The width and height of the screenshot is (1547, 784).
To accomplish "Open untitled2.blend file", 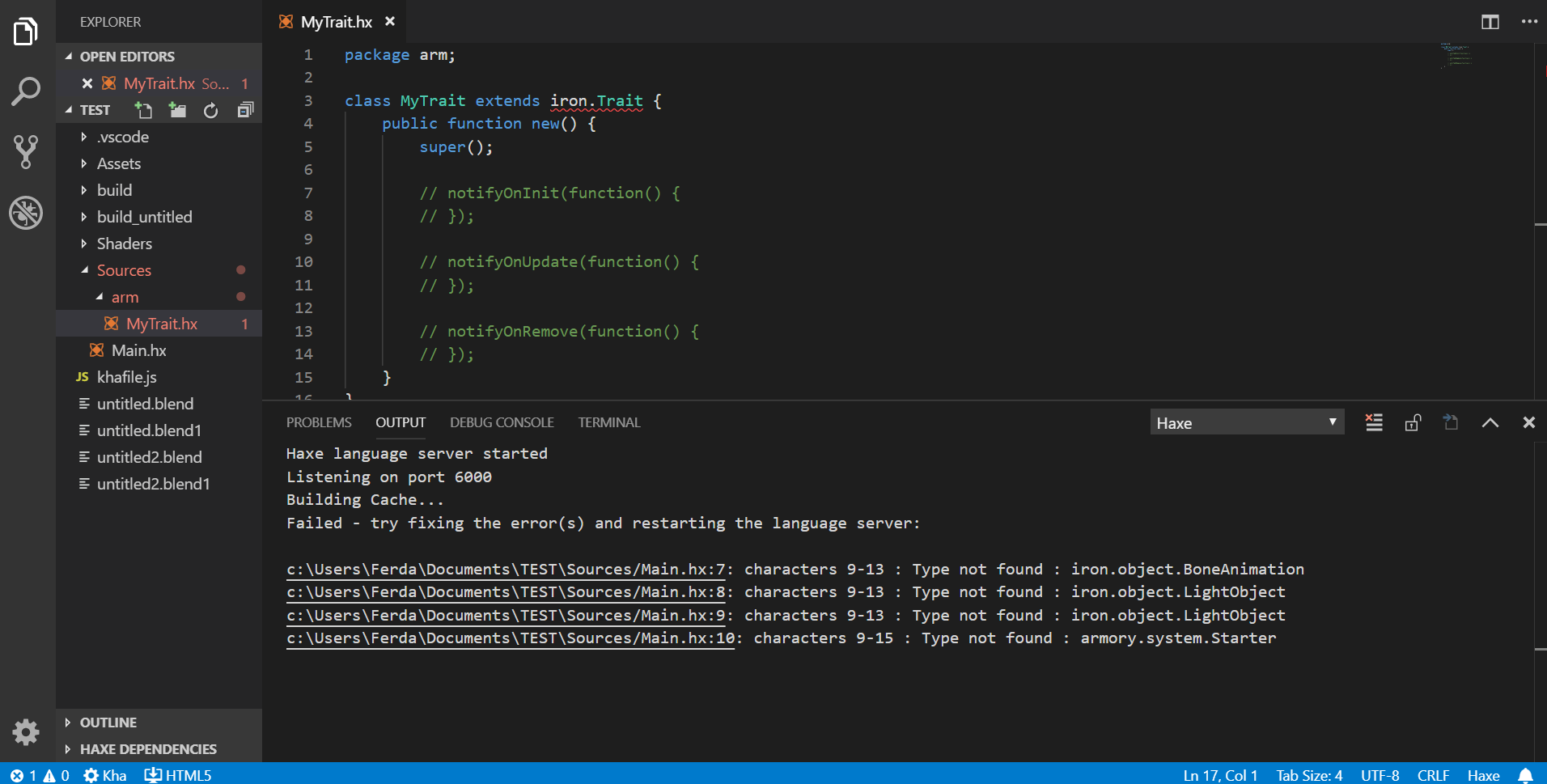I will [x=159, y=457].
